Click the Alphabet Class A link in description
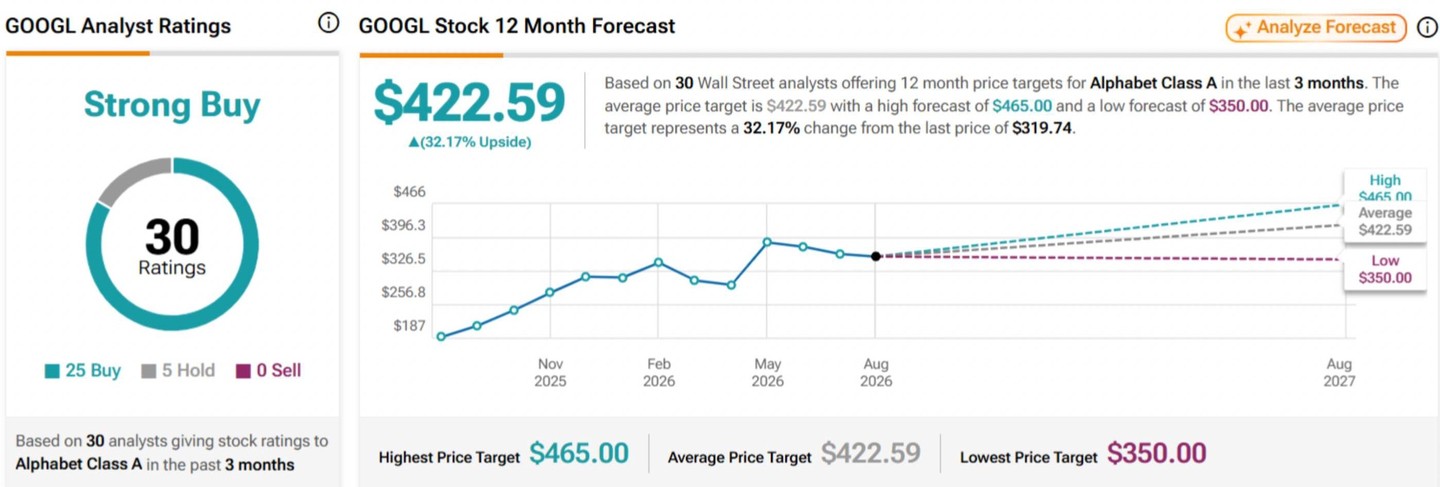The width and height of the screenshot is (1440, 487). (1153, 83)
